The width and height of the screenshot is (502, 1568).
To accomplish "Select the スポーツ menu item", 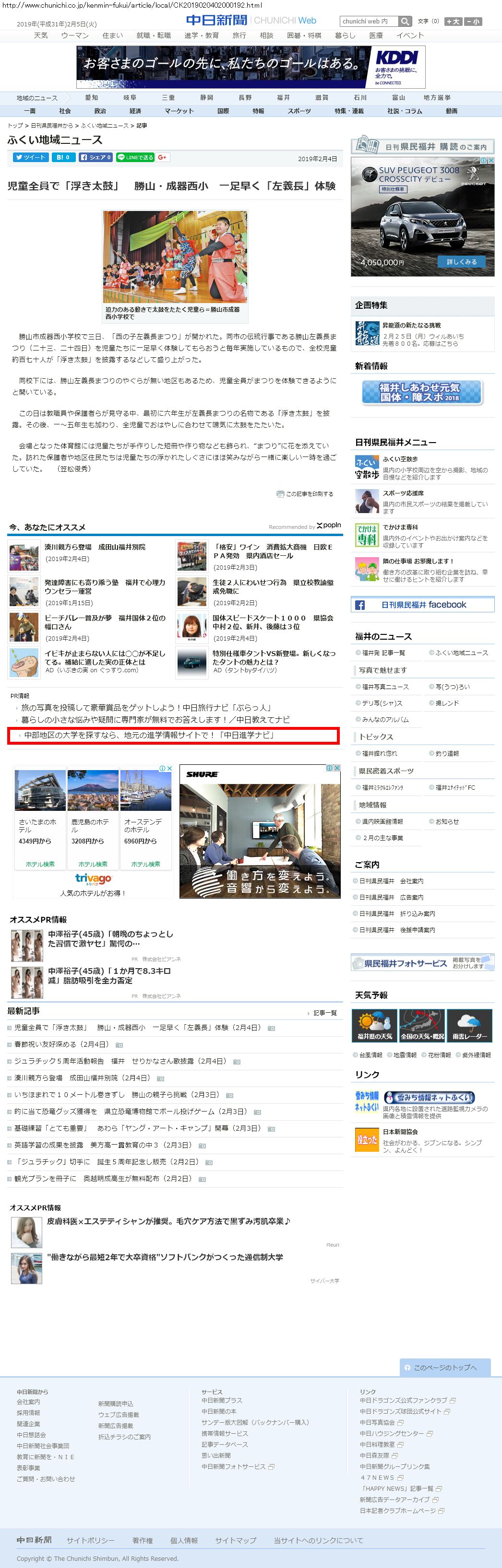I will click(299, 111).
